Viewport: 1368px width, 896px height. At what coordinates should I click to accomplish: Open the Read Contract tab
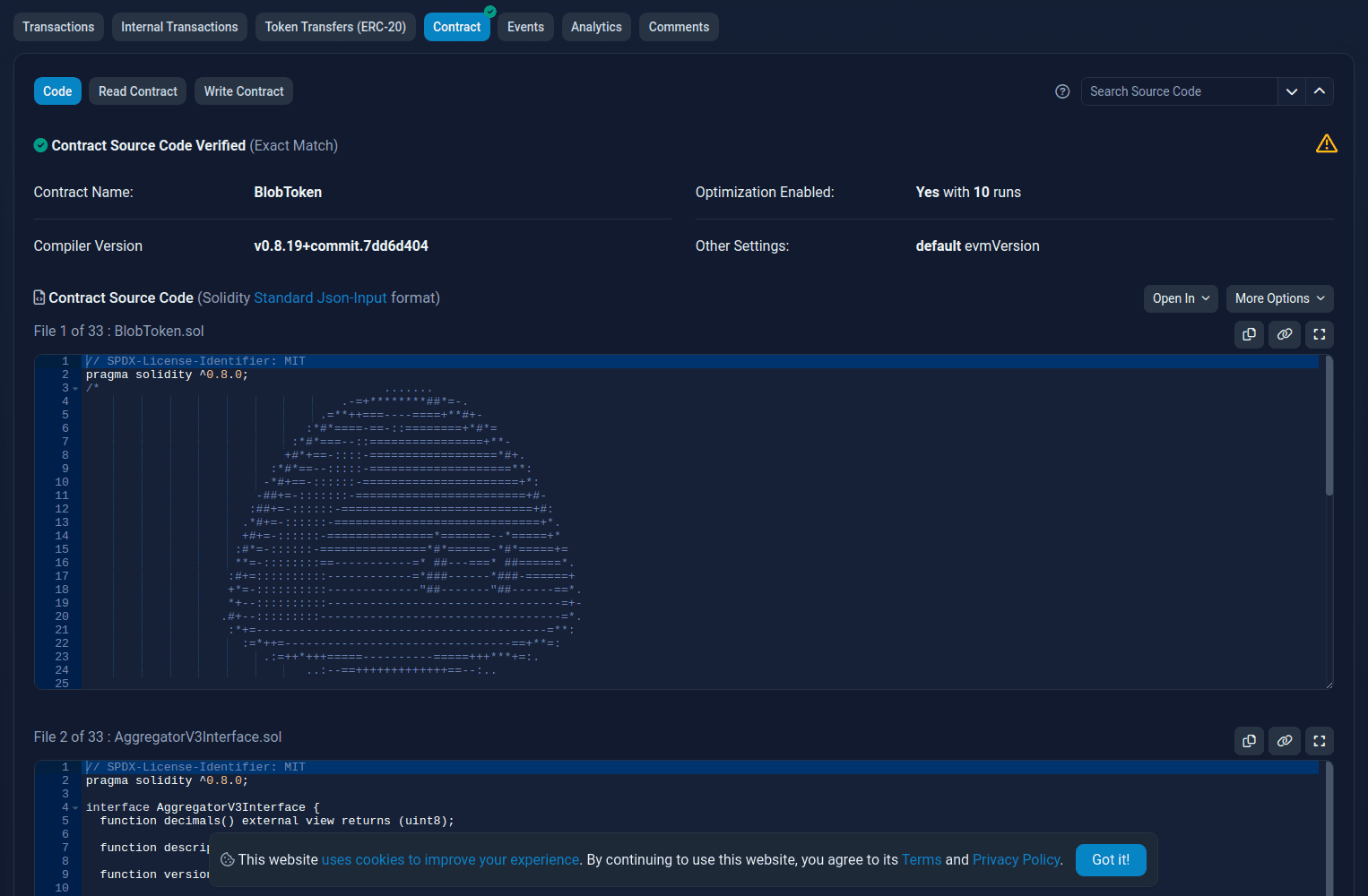point(136,90)
